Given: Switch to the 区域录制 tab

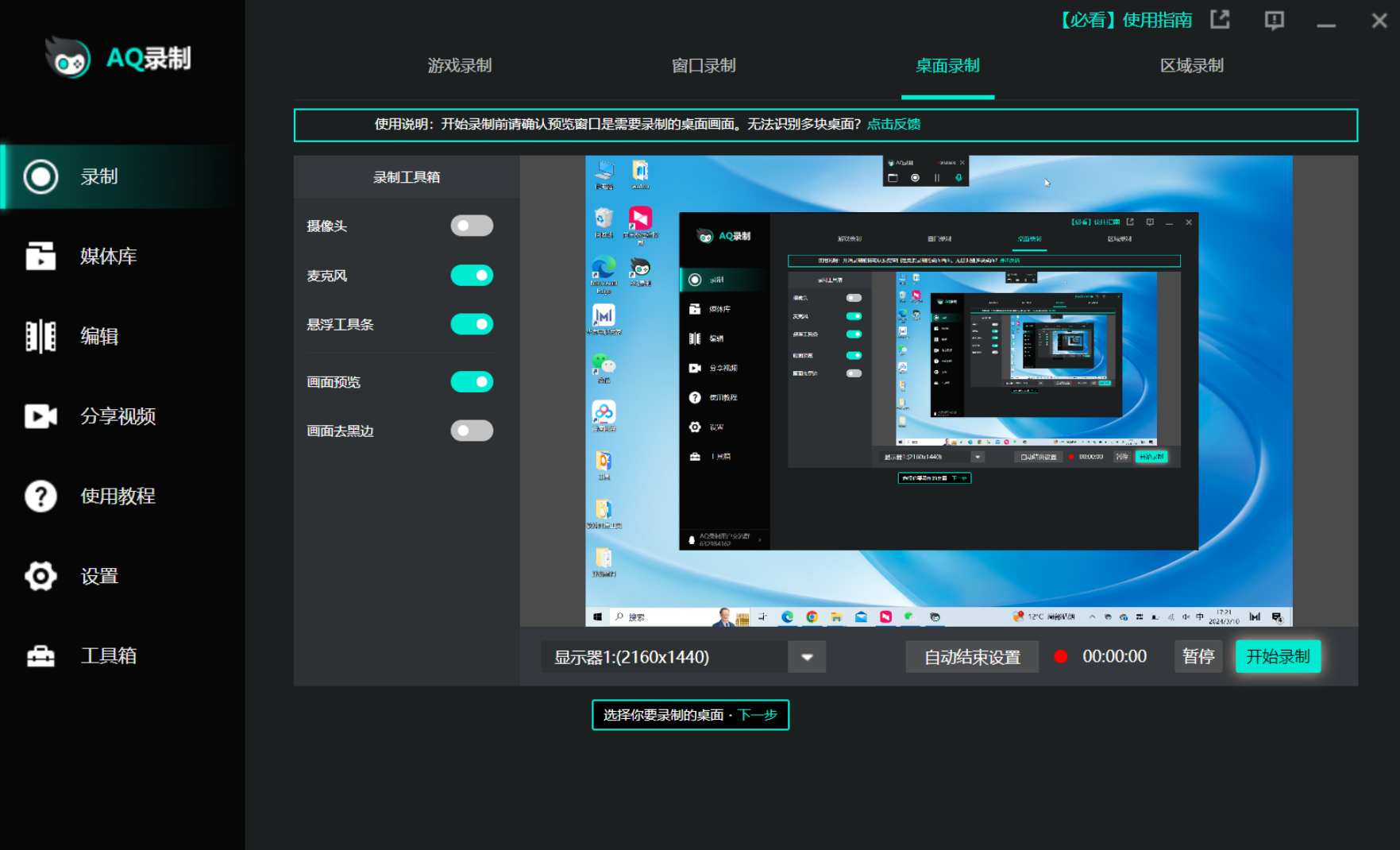Looking at the screenshot, I should [1191, 66].
